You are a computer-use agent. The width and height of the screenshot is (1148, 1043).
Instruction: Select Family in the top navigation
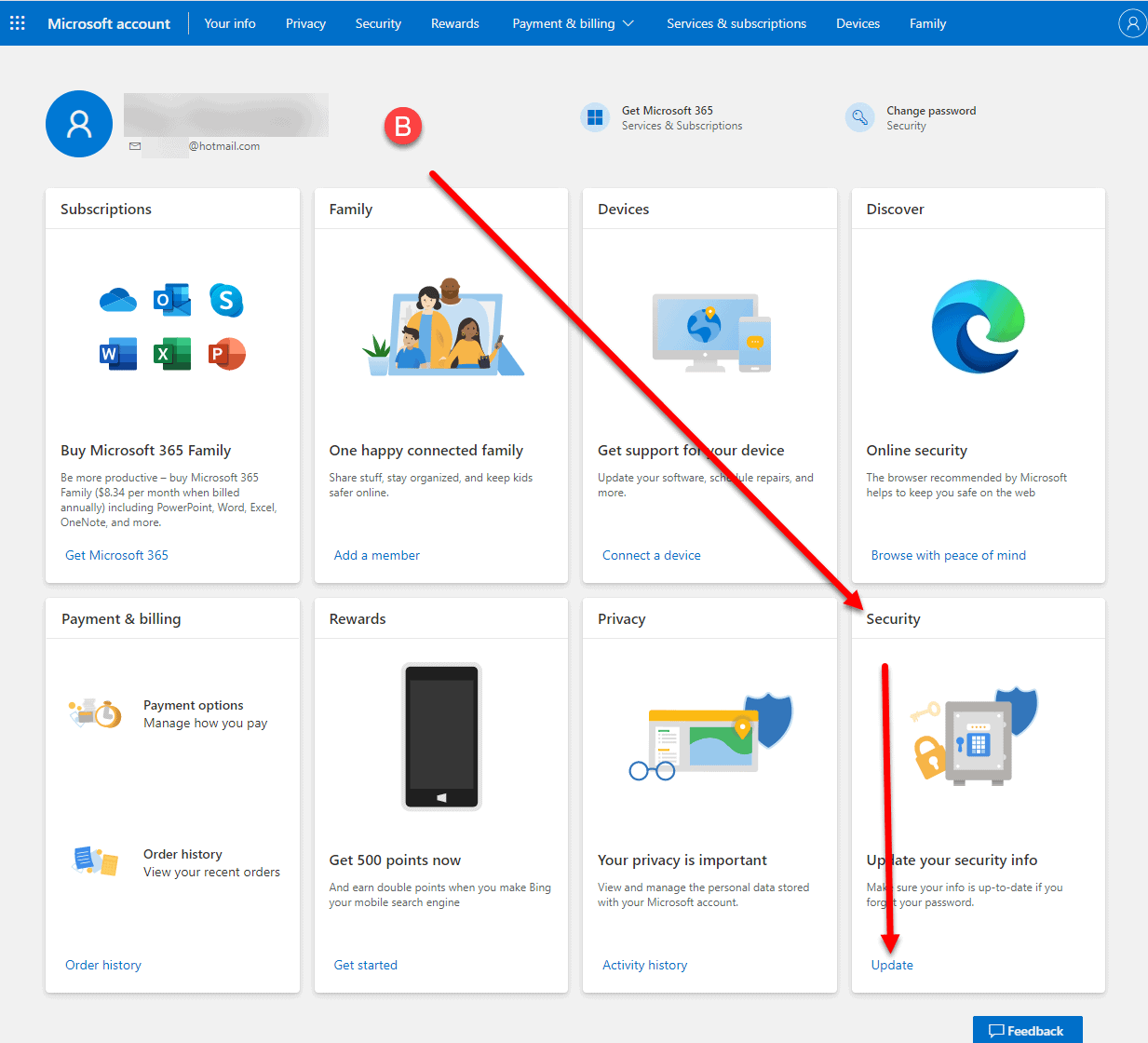(x=927, y=23)
